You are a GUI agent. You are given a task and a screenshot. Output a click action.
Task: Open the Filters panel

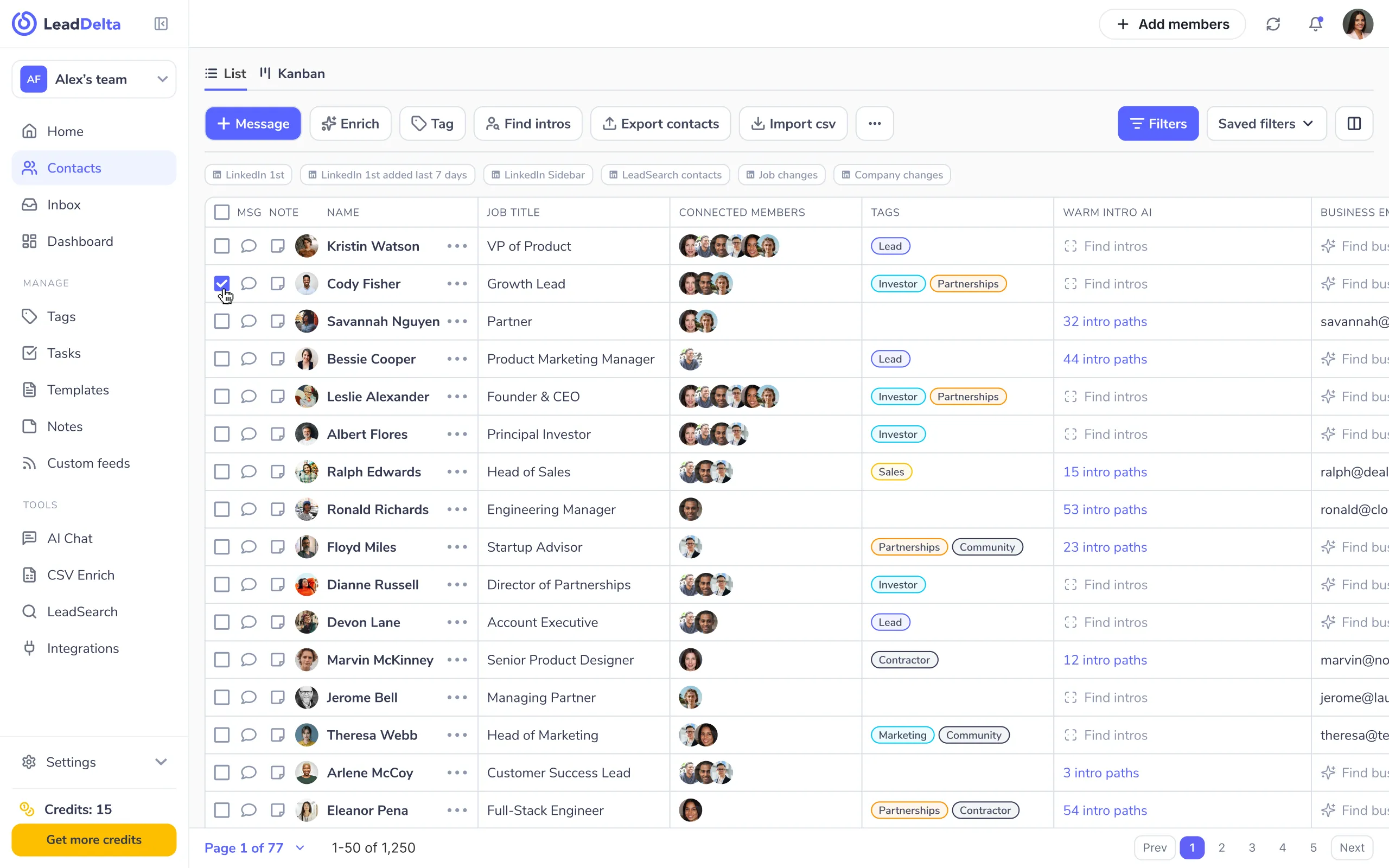[x=1158, y=124]
